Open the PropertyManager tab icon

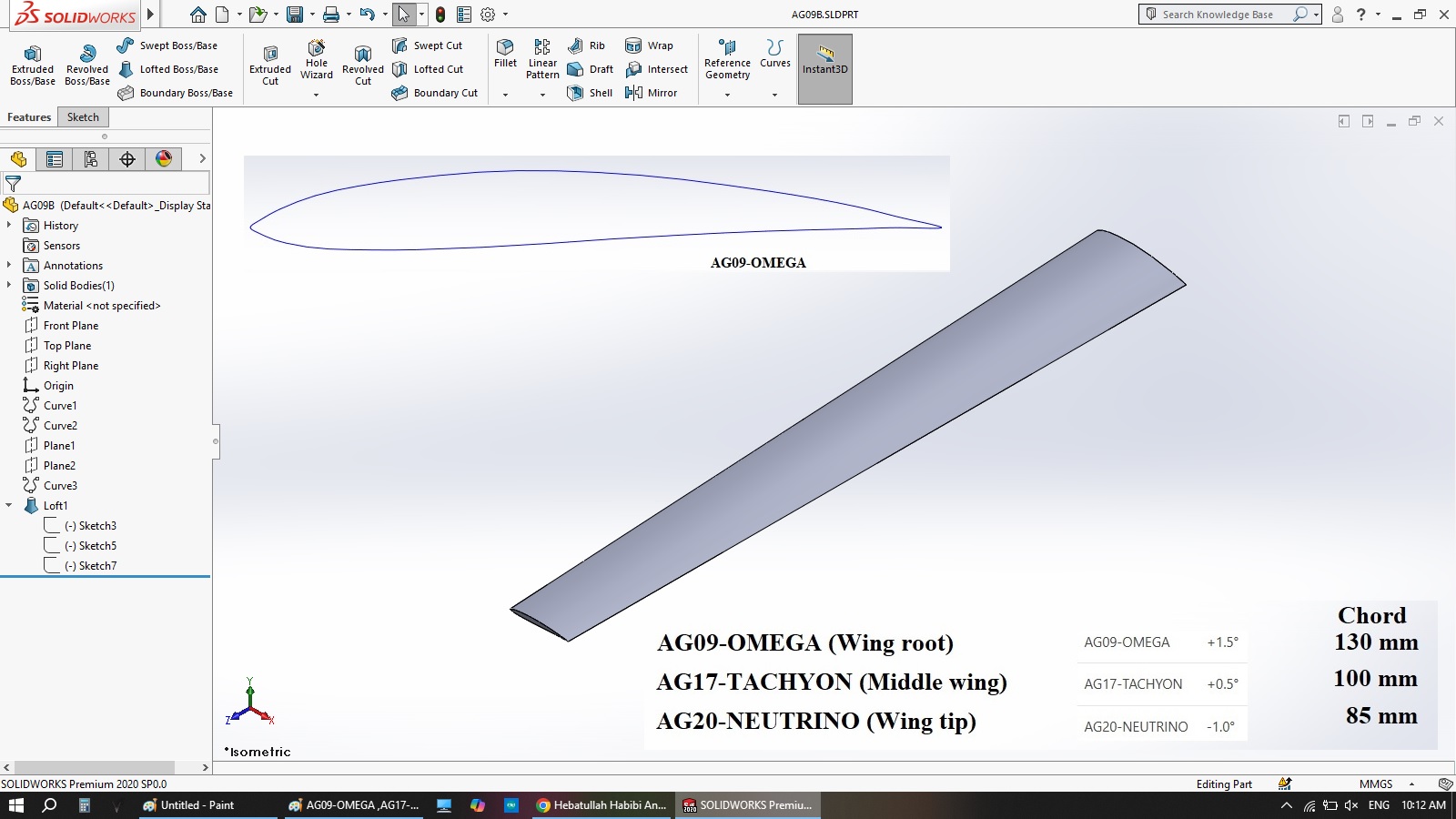click(55, 159)
